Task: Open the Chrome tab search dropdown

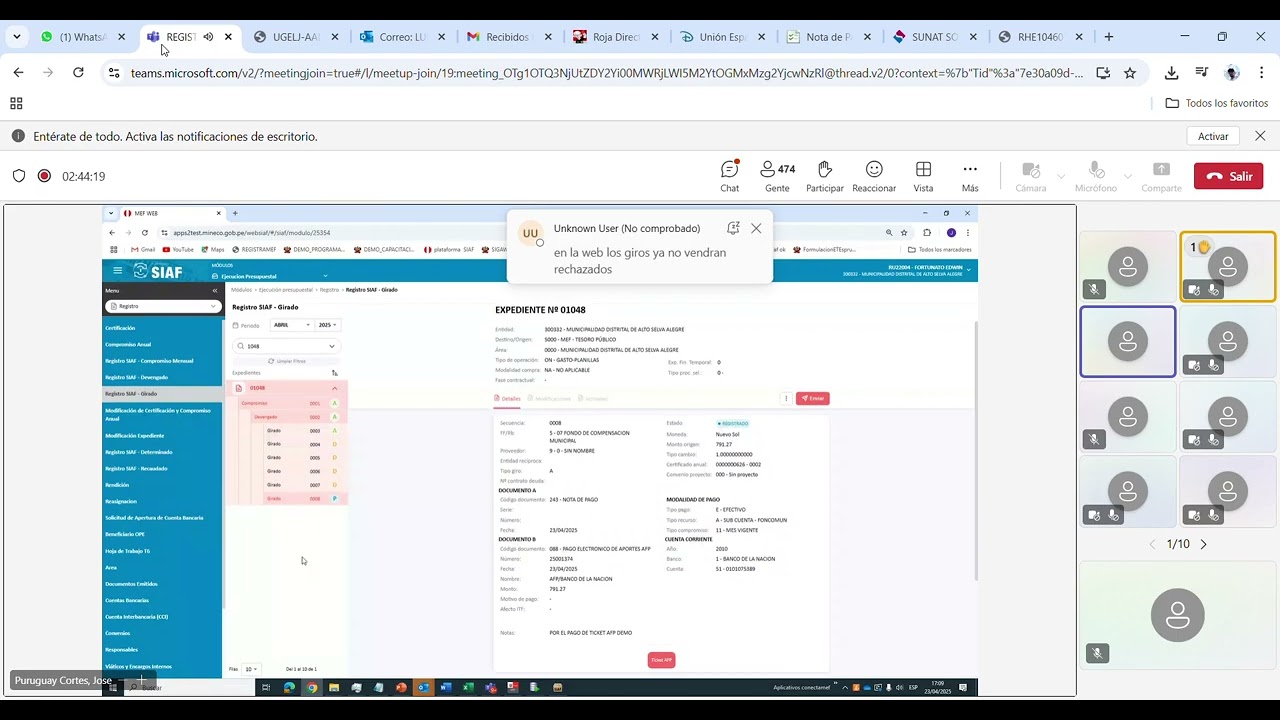Action: point(17,37)
